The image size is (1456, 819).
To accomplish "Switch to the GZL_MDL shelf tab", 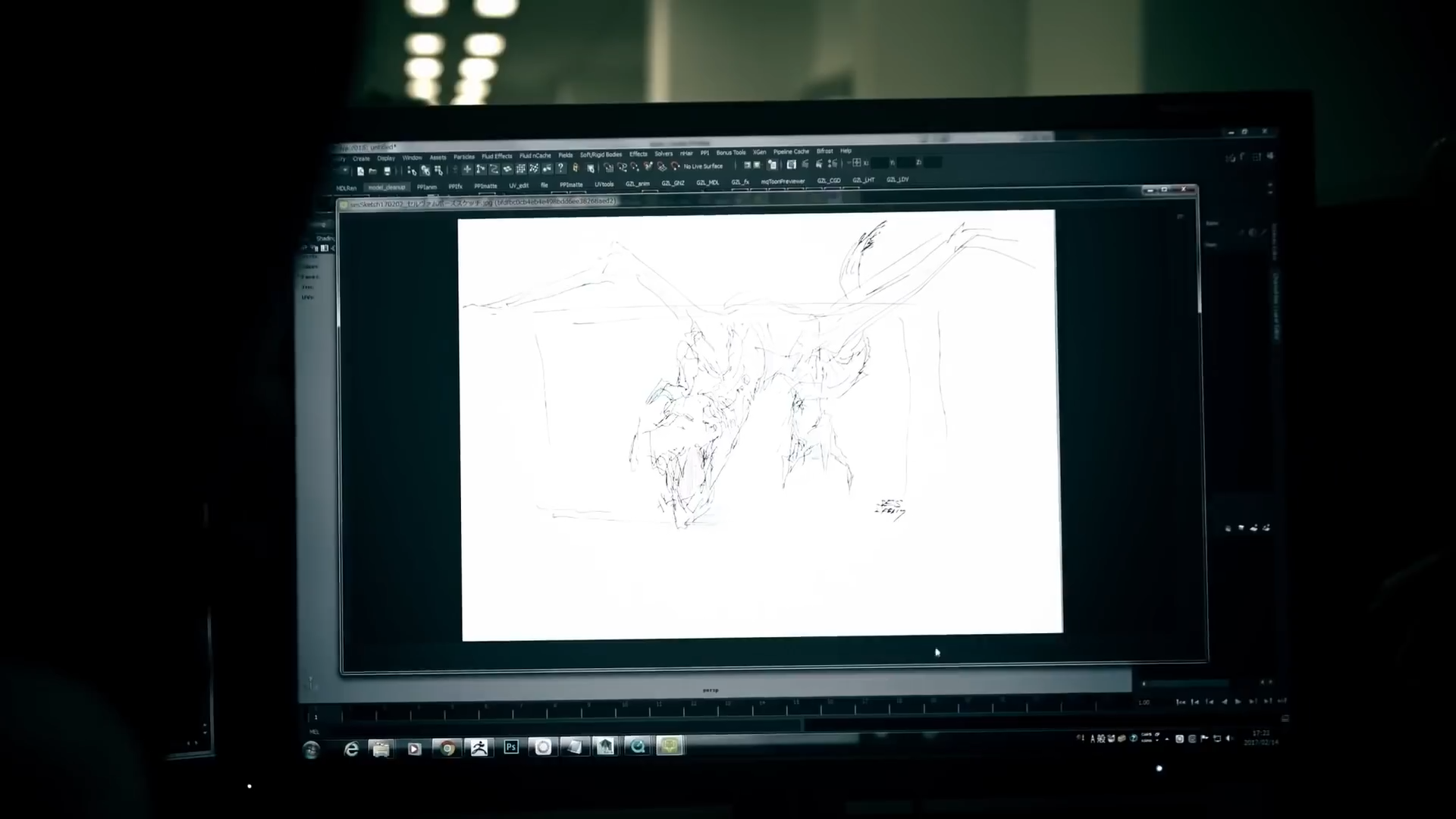I will tap(708, 183).
